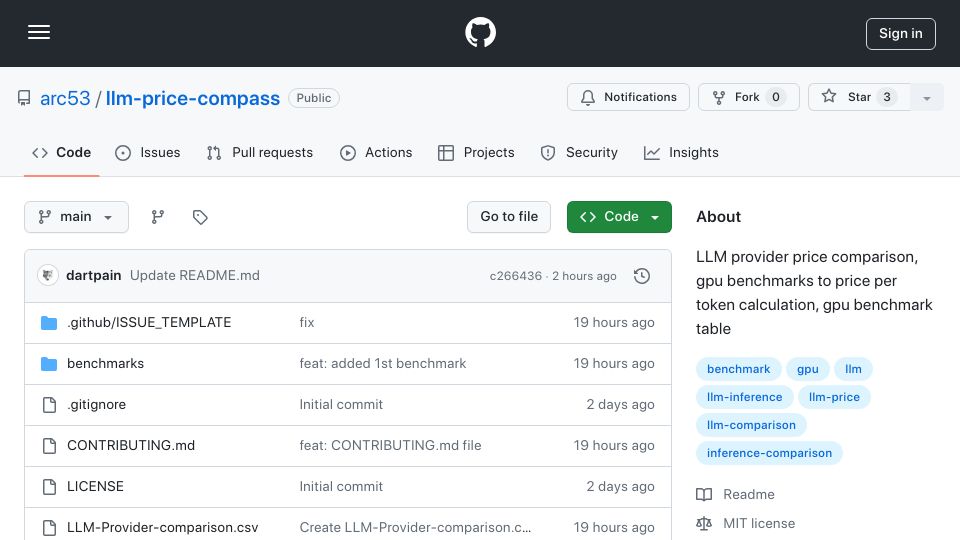Open the llm-price-compass repository link
The image size is (960, 540).
pos(192,98)
